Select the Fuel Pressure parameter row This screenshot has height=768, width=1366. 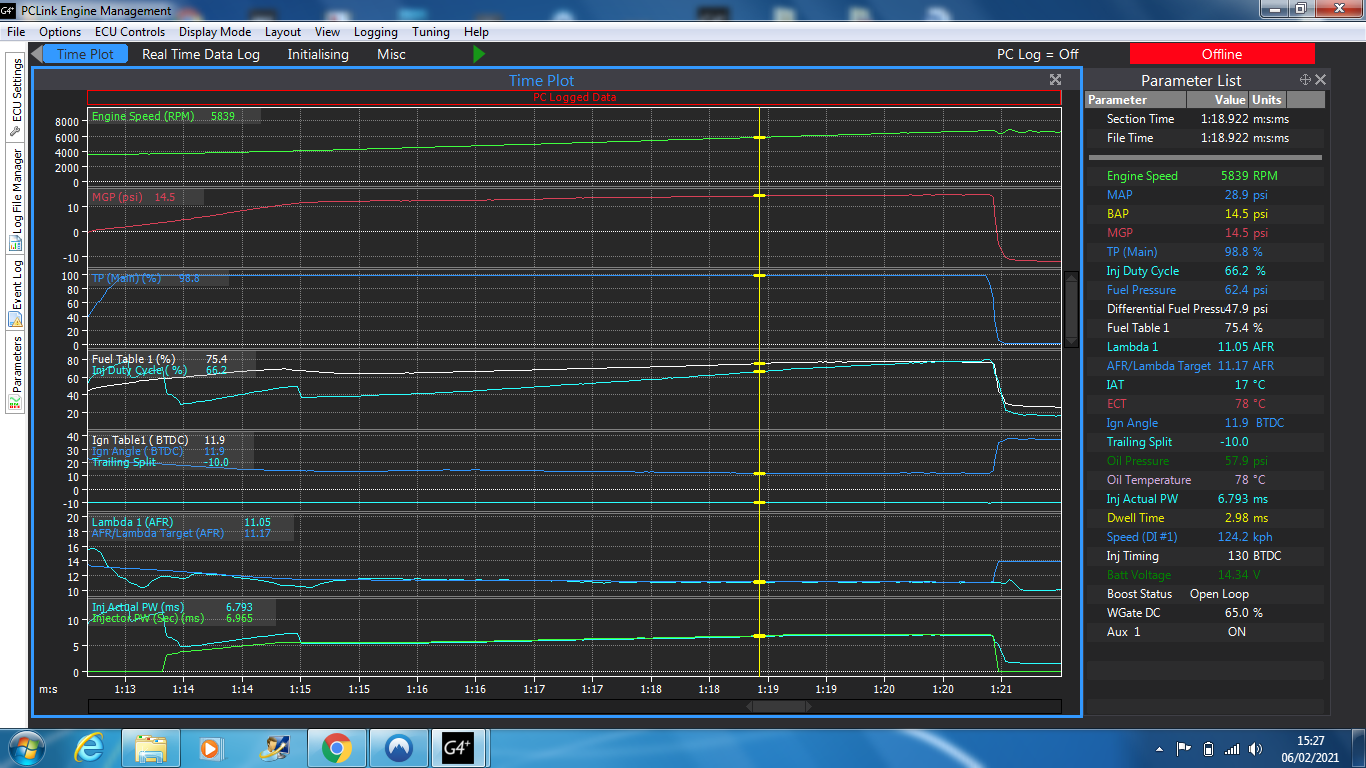click(1205, 290)
